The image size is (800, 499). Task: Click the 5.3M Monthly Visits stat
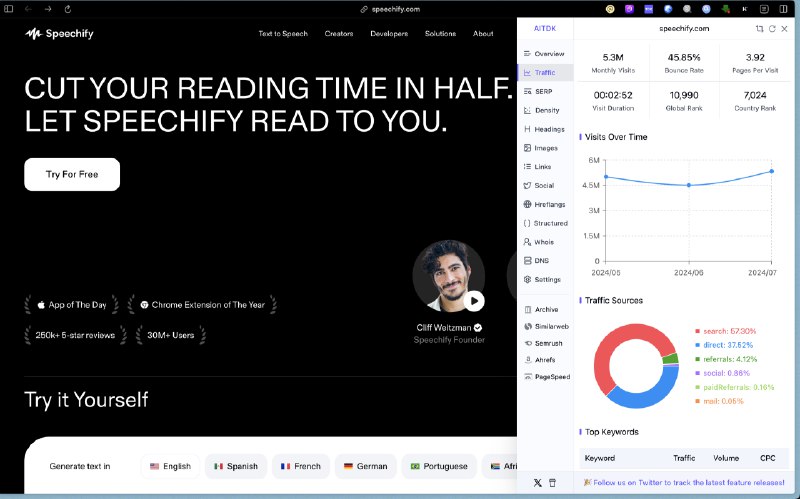[613, 63]
